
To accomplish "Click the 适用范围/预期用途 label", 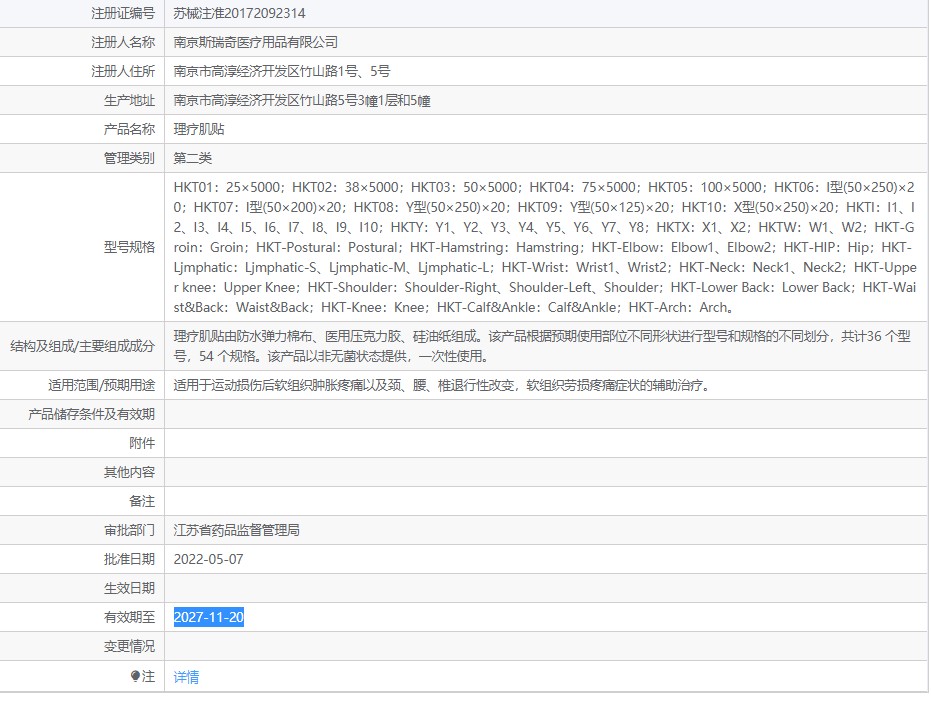I will [x=102, y=385].
